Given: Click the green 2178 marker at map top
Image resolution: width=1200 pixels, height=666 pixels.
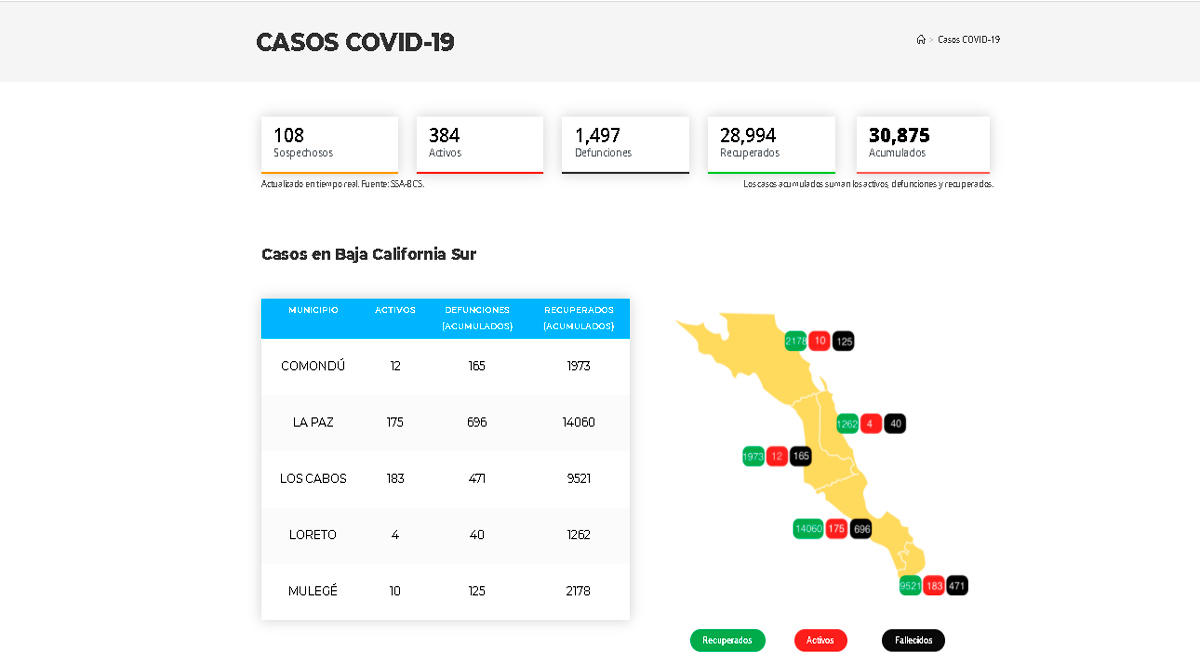Looking at the screenshot, I should click(796, 341).
